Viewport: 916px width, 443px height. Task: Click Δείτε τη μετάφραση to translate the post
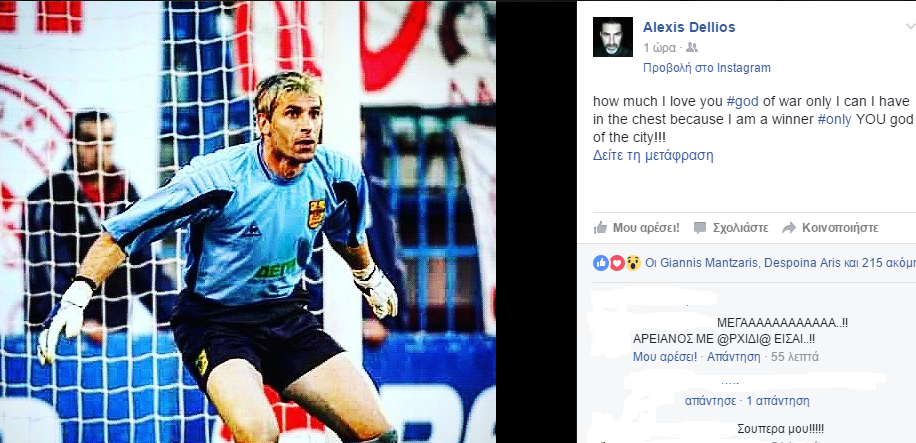click(653, 156)
